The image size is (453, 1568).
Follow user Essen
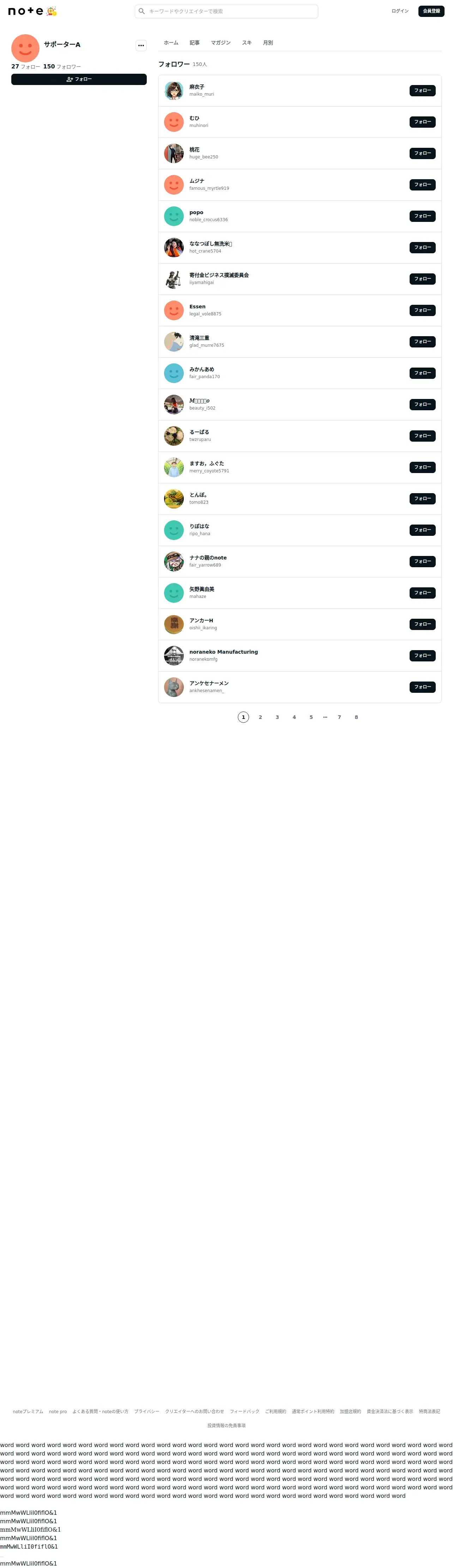click(423, 310)
